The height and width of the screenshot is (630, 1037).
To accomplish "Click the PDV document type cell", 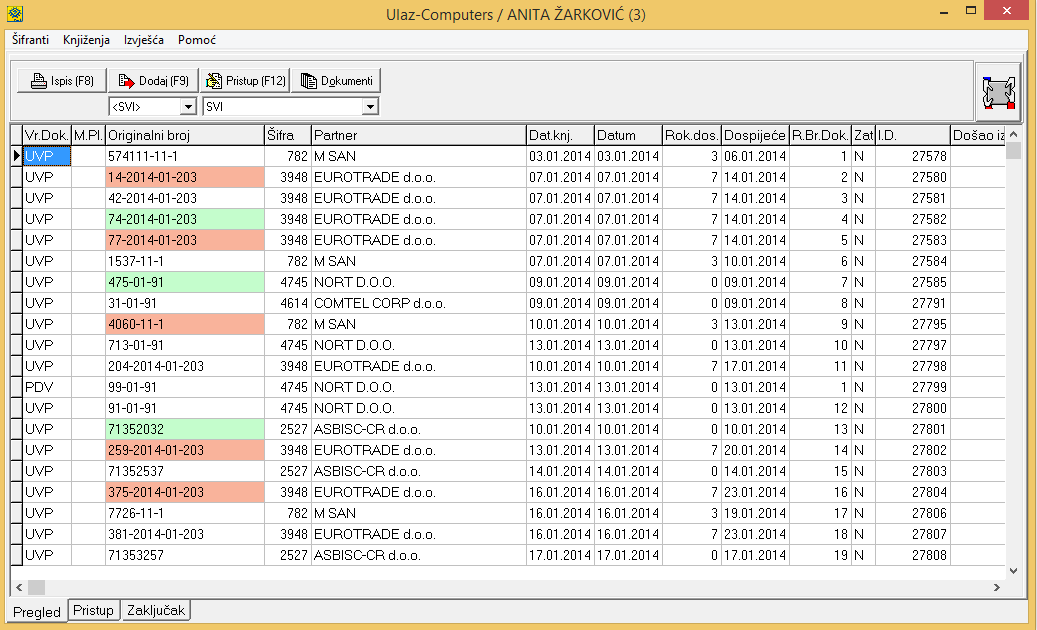I will click(46, 387).
